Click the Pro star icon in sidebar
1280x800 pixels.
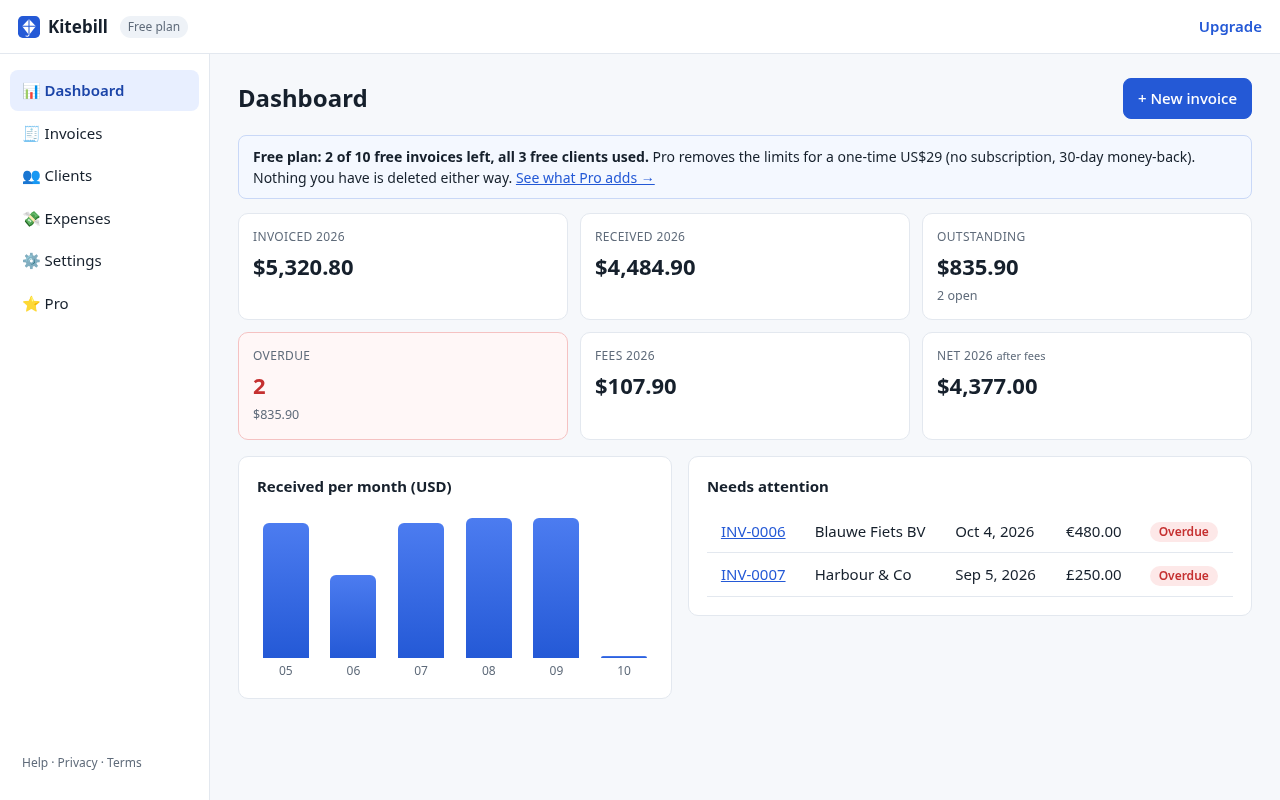coord(31,304)
